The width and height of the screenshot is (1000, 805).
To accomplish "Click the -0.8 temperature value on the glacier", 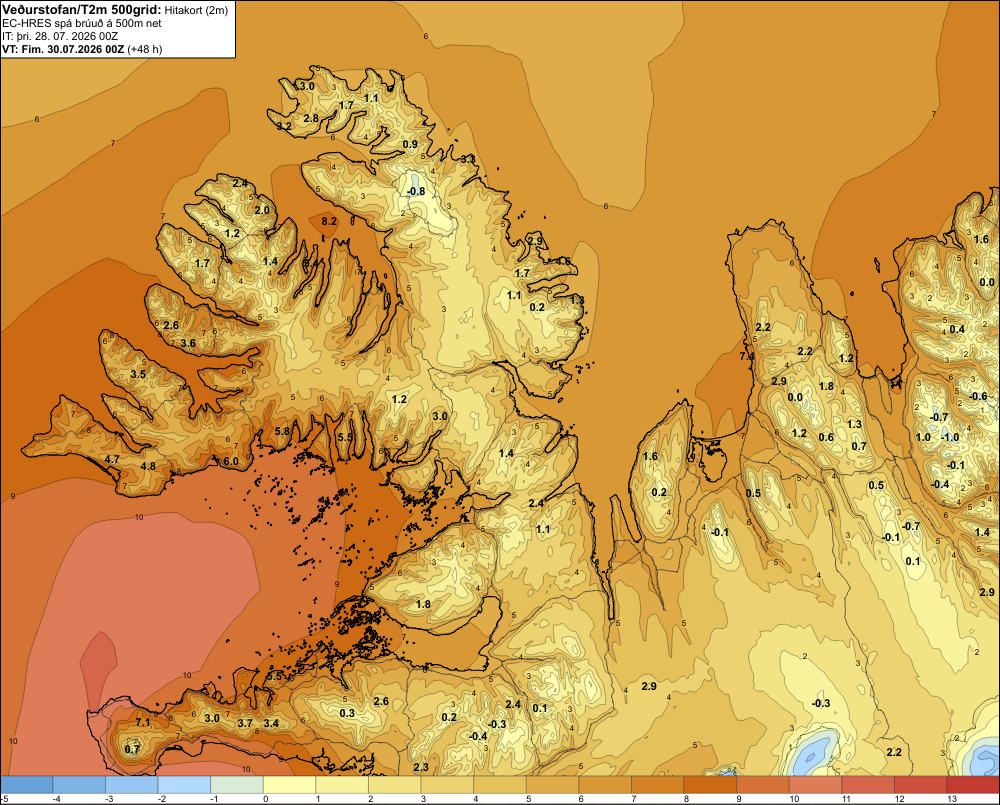I will click(416, 191).
